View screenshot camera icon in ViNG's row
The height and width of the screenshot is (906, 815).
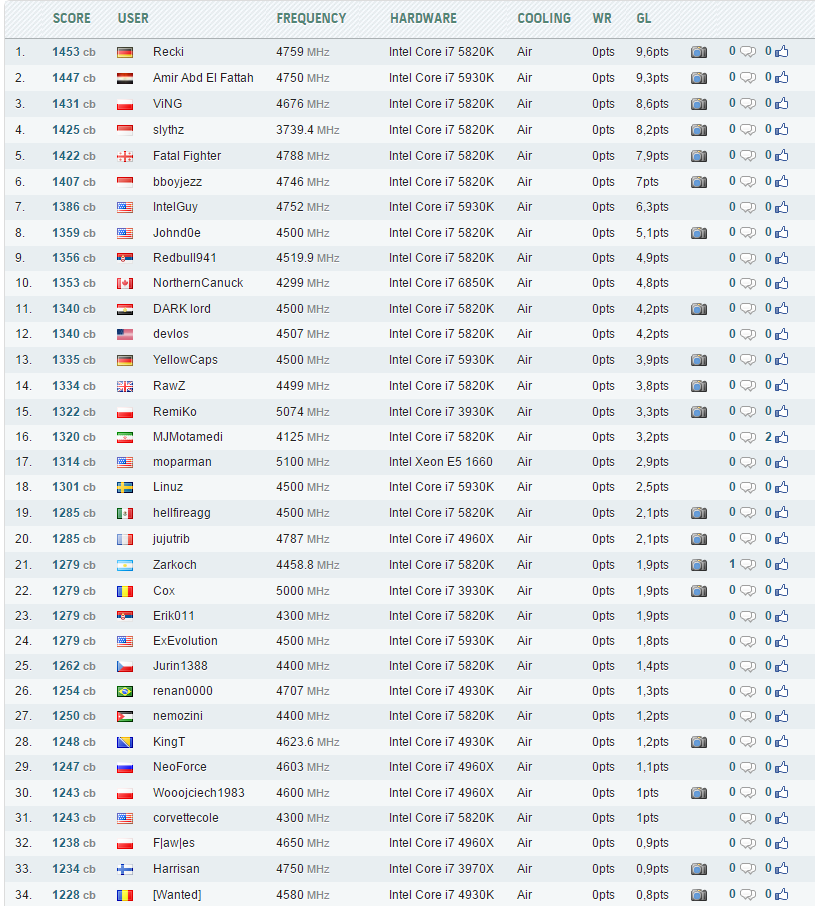(x=699, y=104)
